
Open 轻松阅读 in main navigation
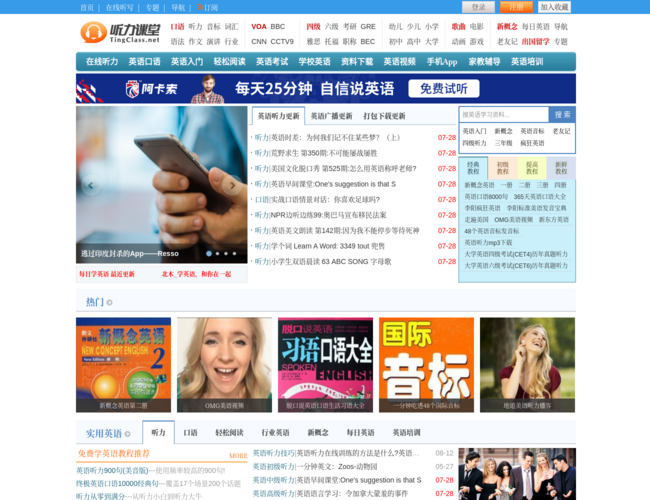point(230,62)
